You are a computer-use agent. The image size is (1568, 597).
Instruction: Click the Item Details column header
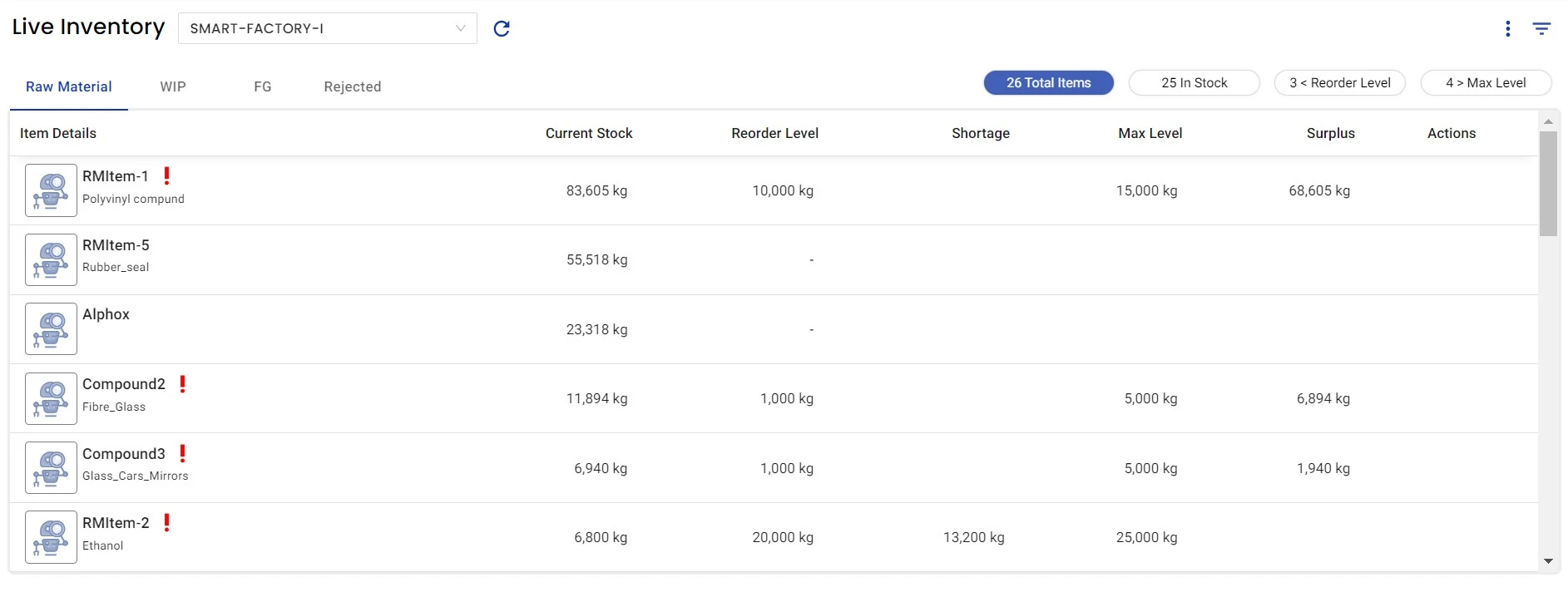pyautogui.click(x=58, y=133)
